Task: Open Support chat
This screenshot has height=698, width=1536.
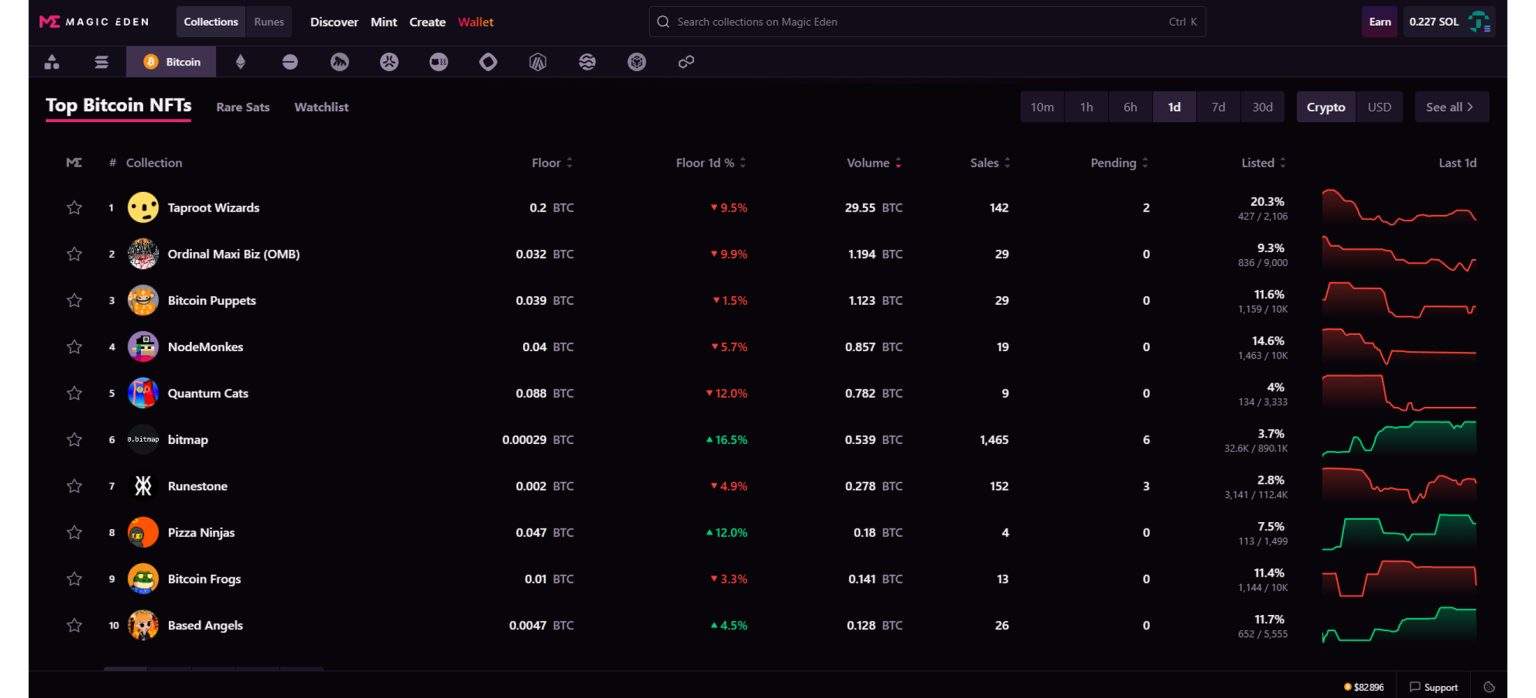Action: pyautogui.click(x=1434, y=687)
